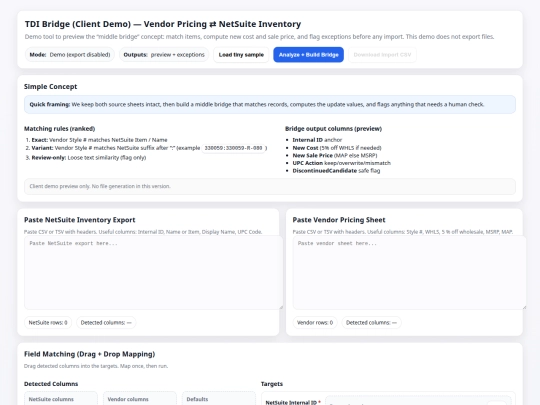The height and width of the screenshot is (405, 540).
Task: Click the Mode: Demo (export disabled) pill
Action: pos(70,55)
